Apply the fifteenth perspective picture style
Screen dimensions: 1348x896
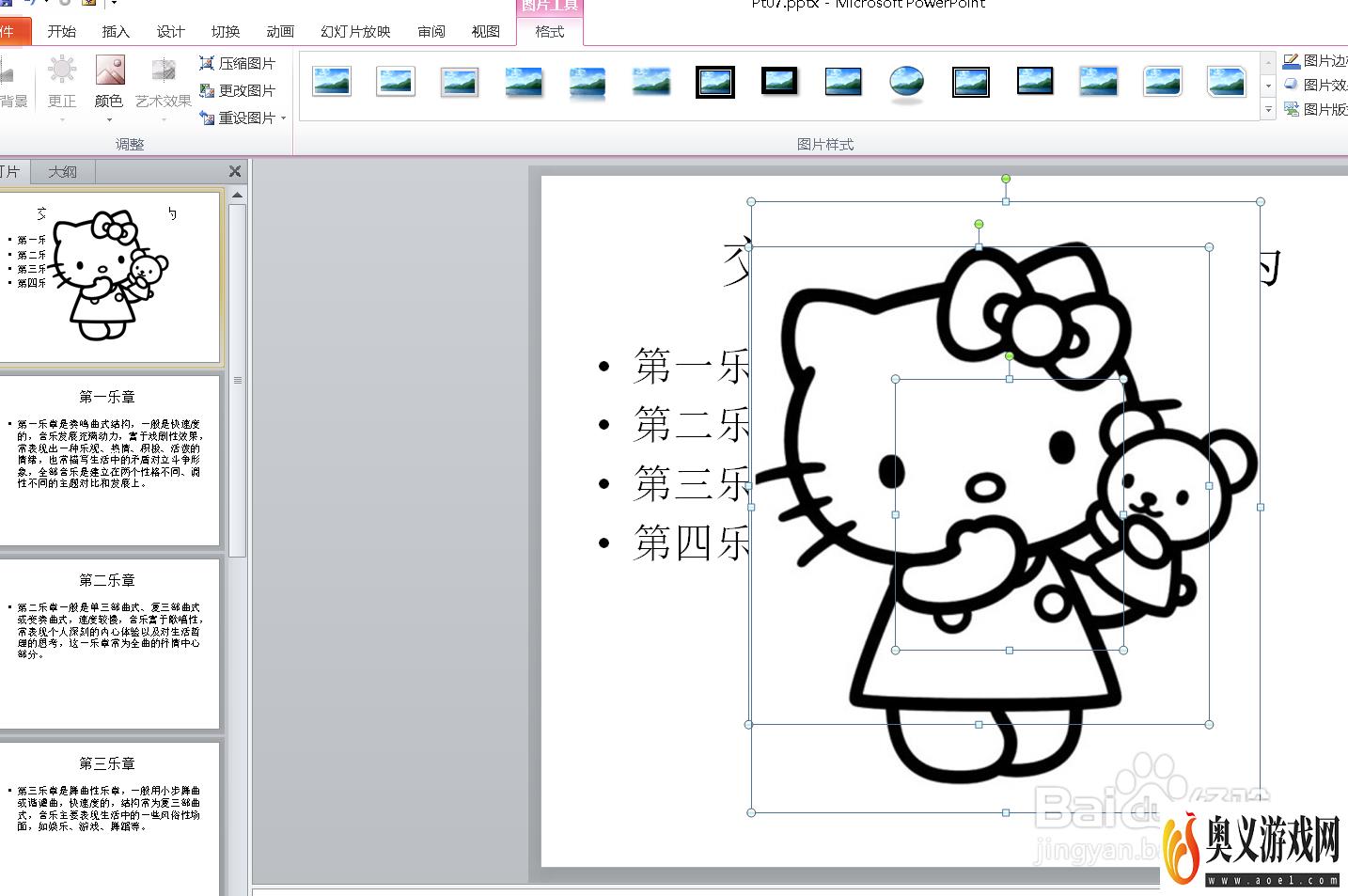pyautogui.click(x=1227, y=82)
